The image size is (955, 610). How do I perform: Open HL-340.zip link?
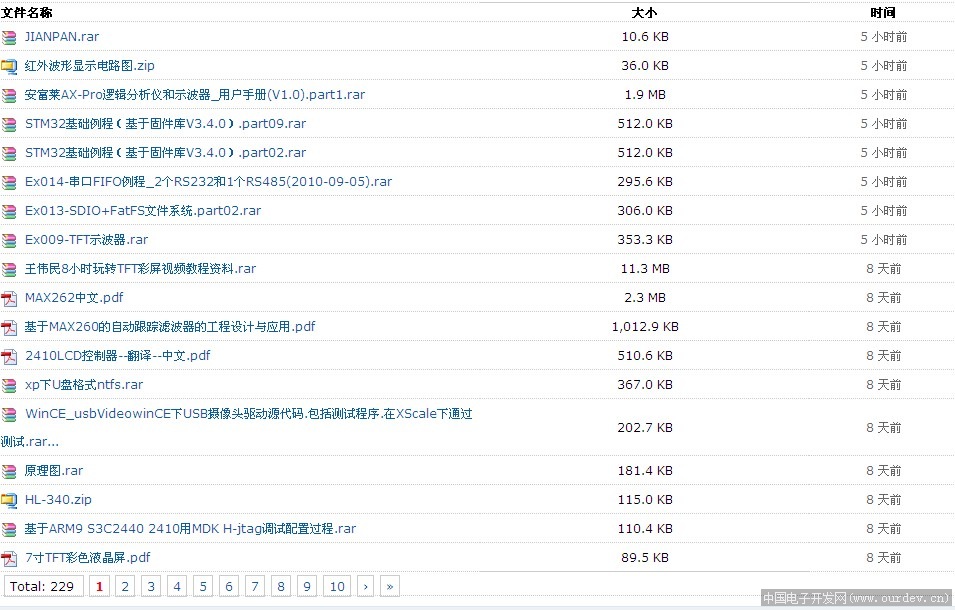click(58, 500)
